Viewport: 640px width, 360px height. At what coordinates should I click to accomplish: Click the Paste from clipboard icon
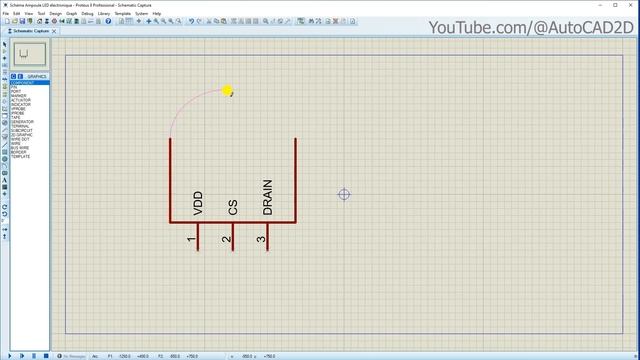pyautogui.click(x=224, y=21)
